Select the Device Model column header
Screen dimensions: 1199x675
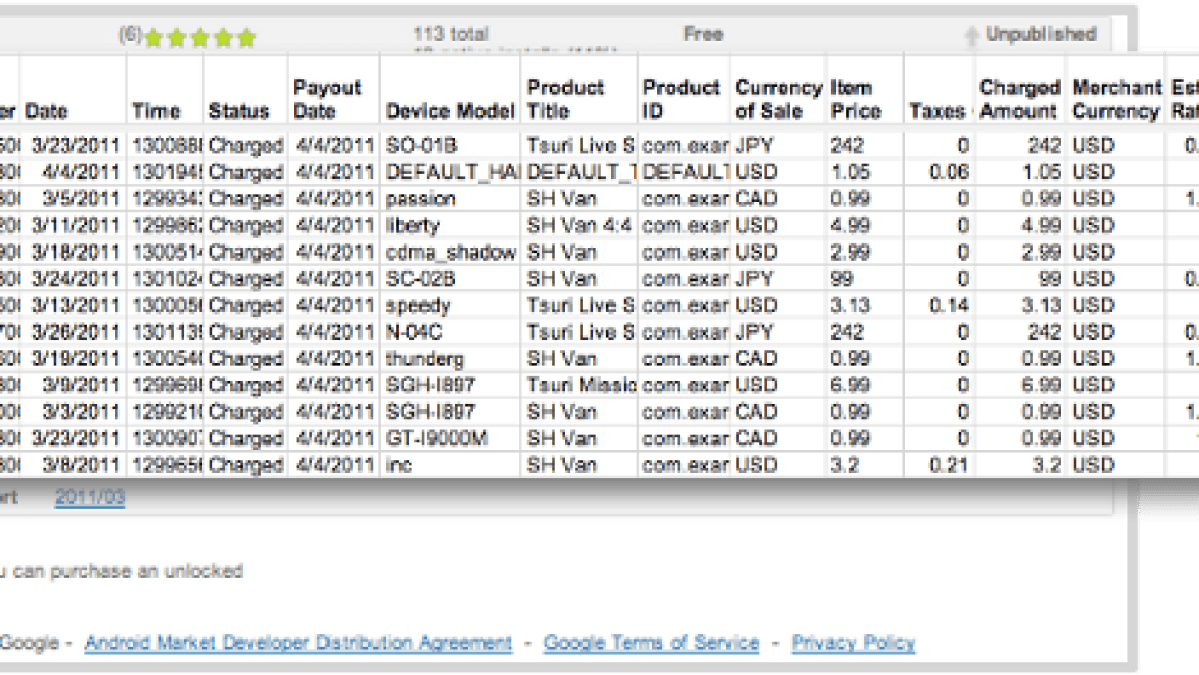tap(450, 111)
